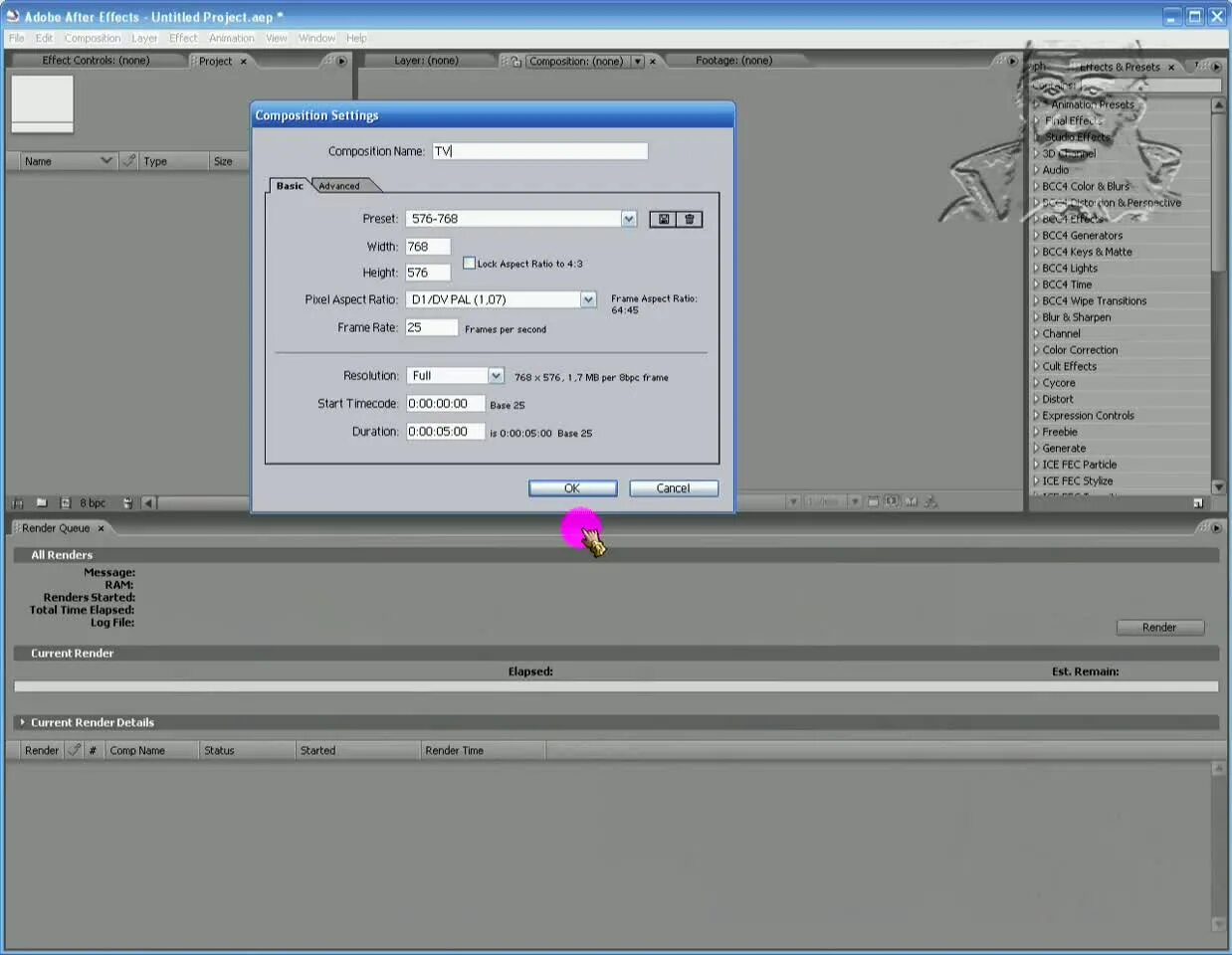Open the Window menu
The image size is (1232, 955).
click(316, 38)
